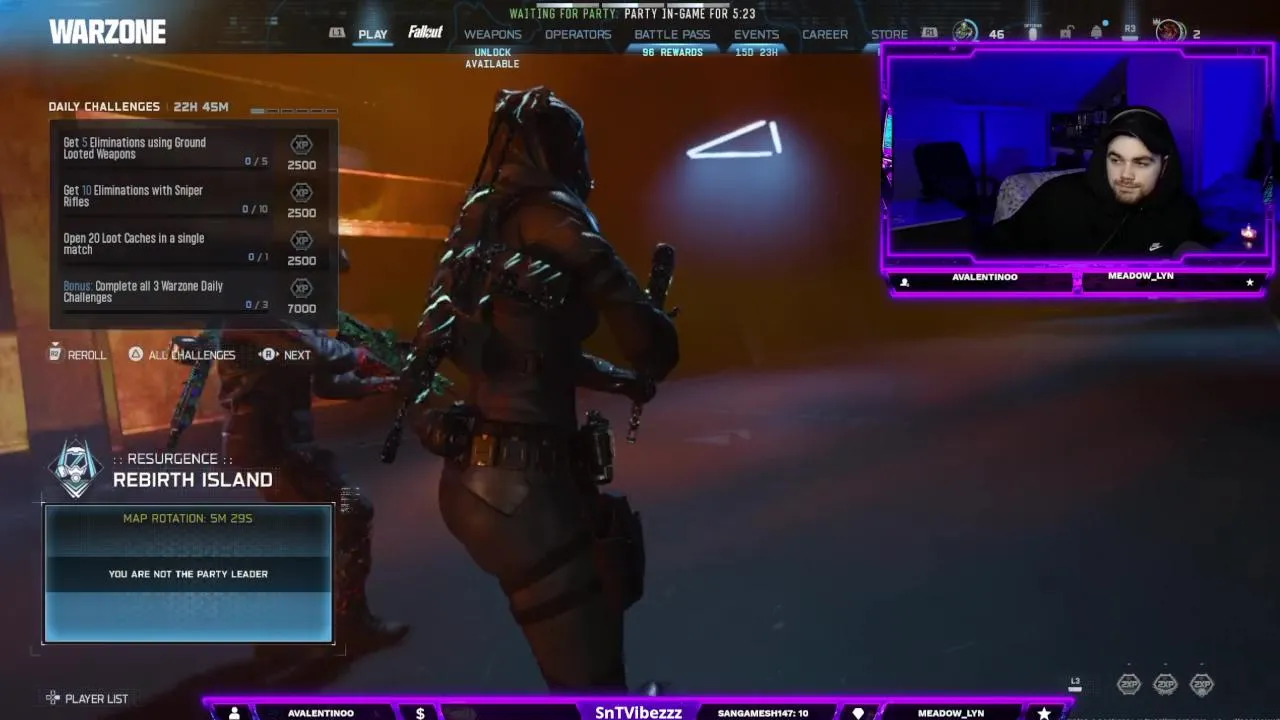Click the diamond icon in bottom overlay

858,713
